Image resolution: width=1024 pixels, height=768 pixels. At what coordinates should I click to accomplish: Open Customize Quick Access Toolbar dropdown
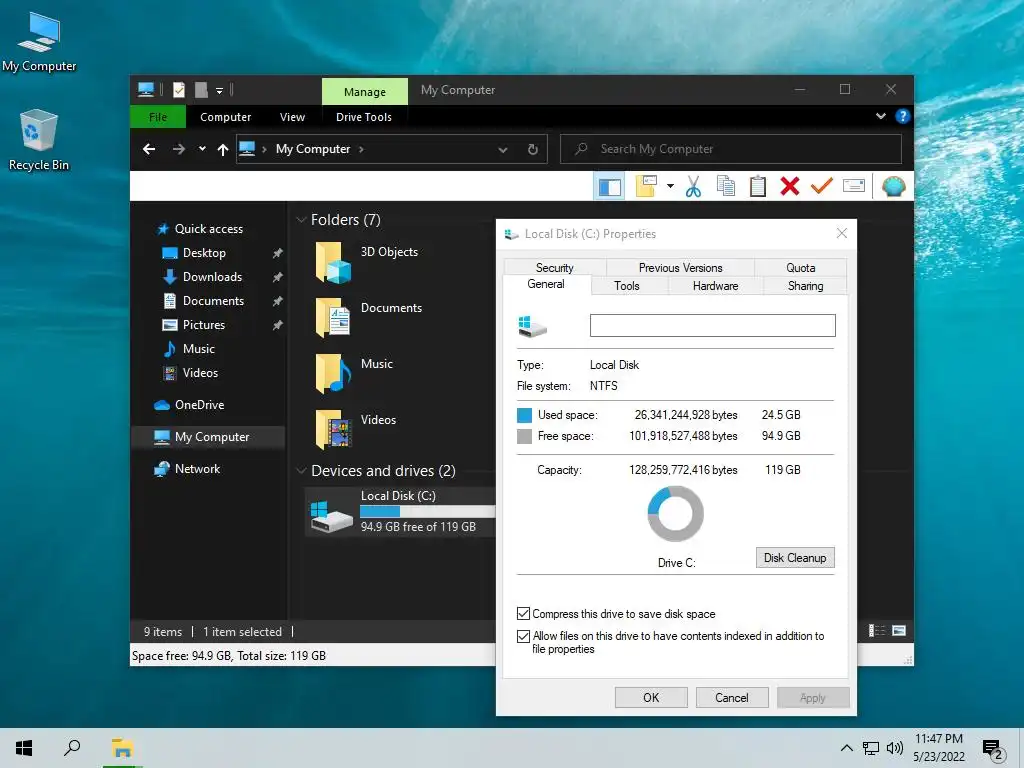219,90
